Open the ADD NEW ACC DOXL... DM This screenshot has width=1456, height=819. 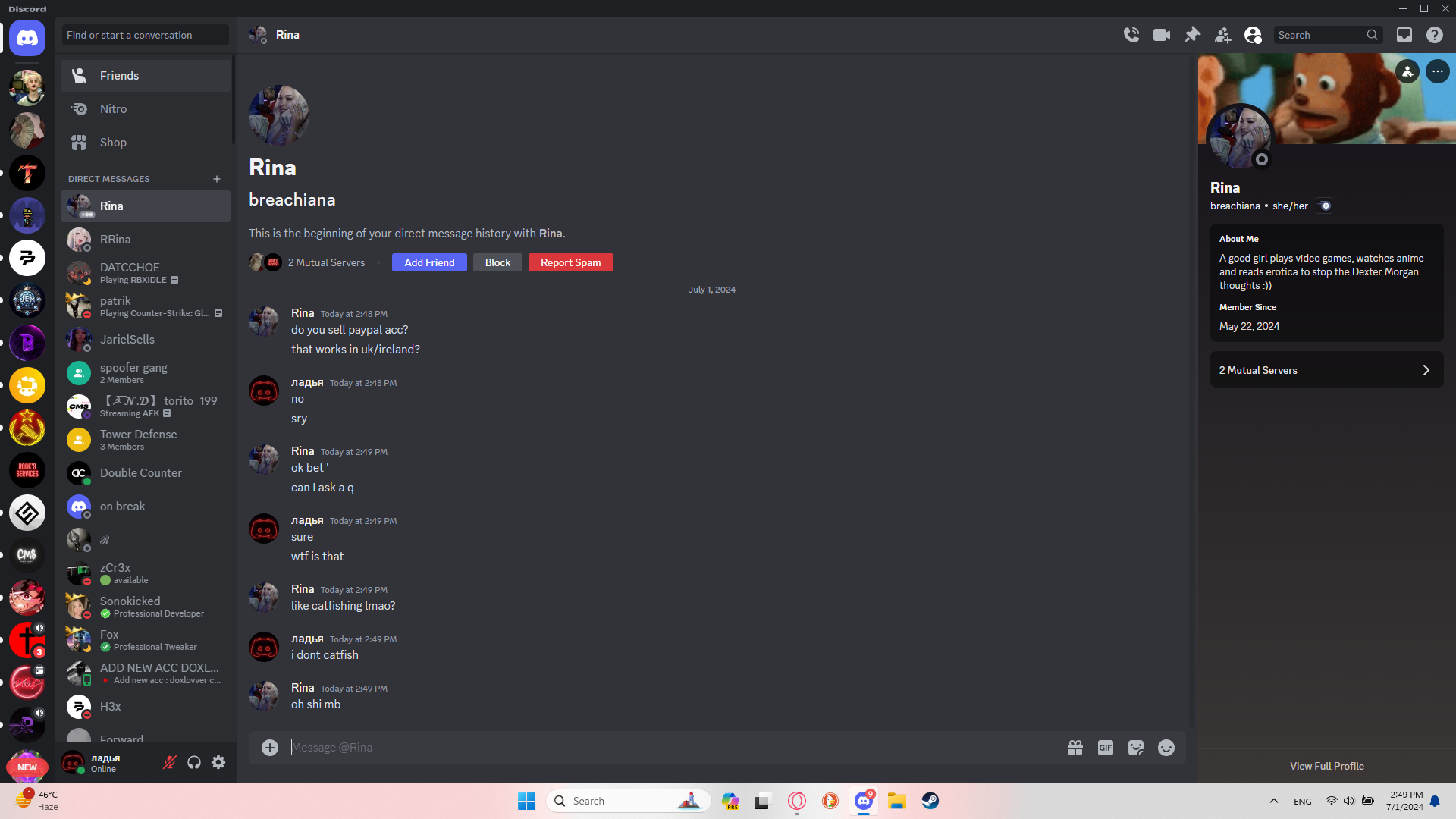146,673
